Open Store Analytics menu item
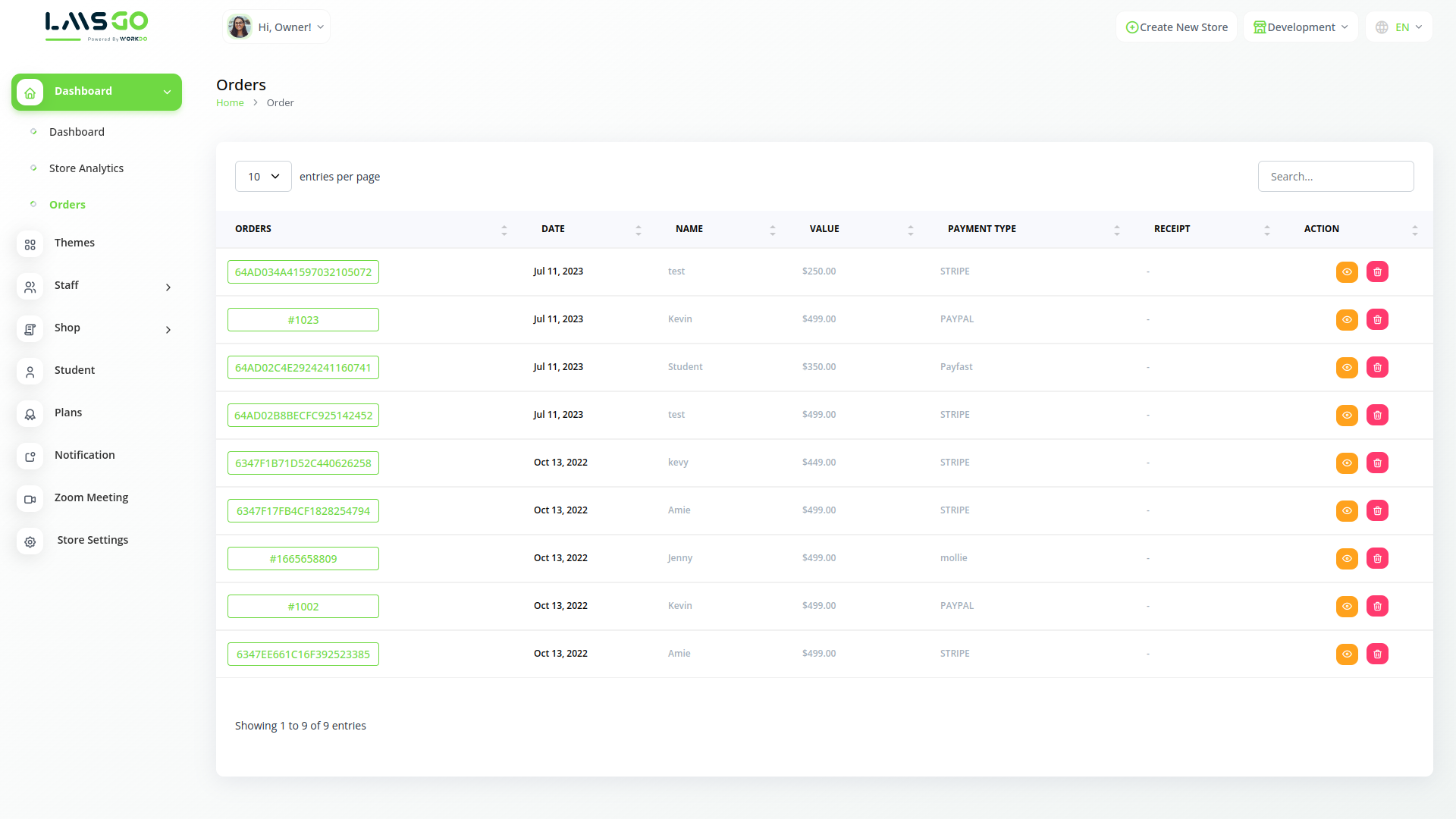 [86, 168]
